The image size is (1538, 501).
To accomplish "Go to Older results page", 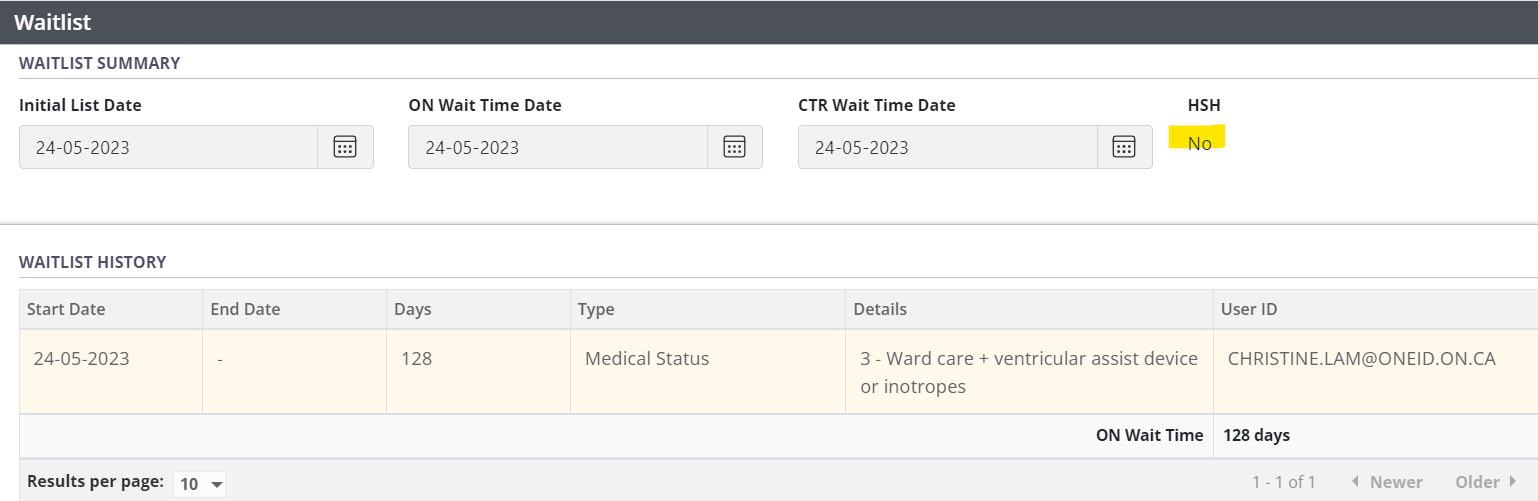I will [1486, 482].
